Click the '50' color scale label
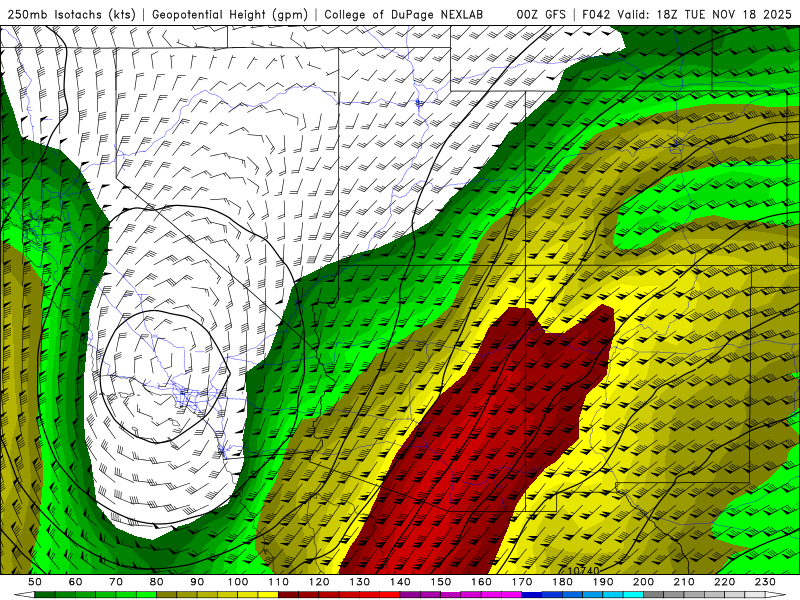This screenshot has height=600, width=800. click(35, 582)
